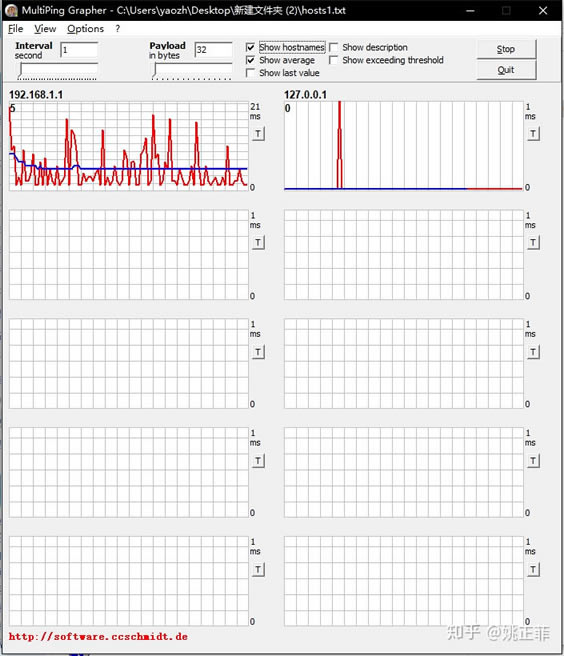Click the Stop button
This screenshot has height=656, width=564.
click(x=506, y=49)
